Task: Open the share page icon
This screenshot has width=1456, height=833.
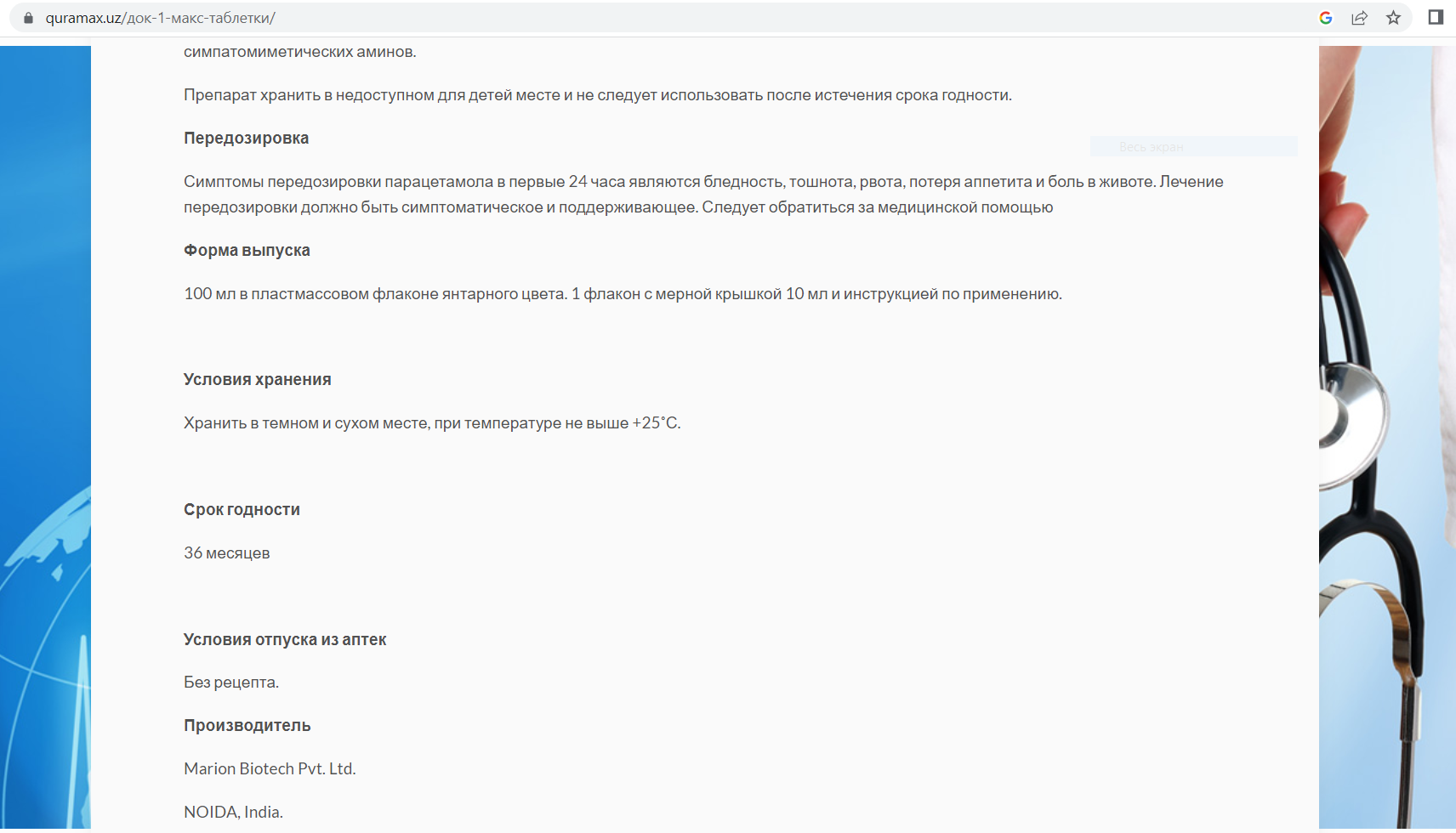Action: click(x=1359, y=18)
